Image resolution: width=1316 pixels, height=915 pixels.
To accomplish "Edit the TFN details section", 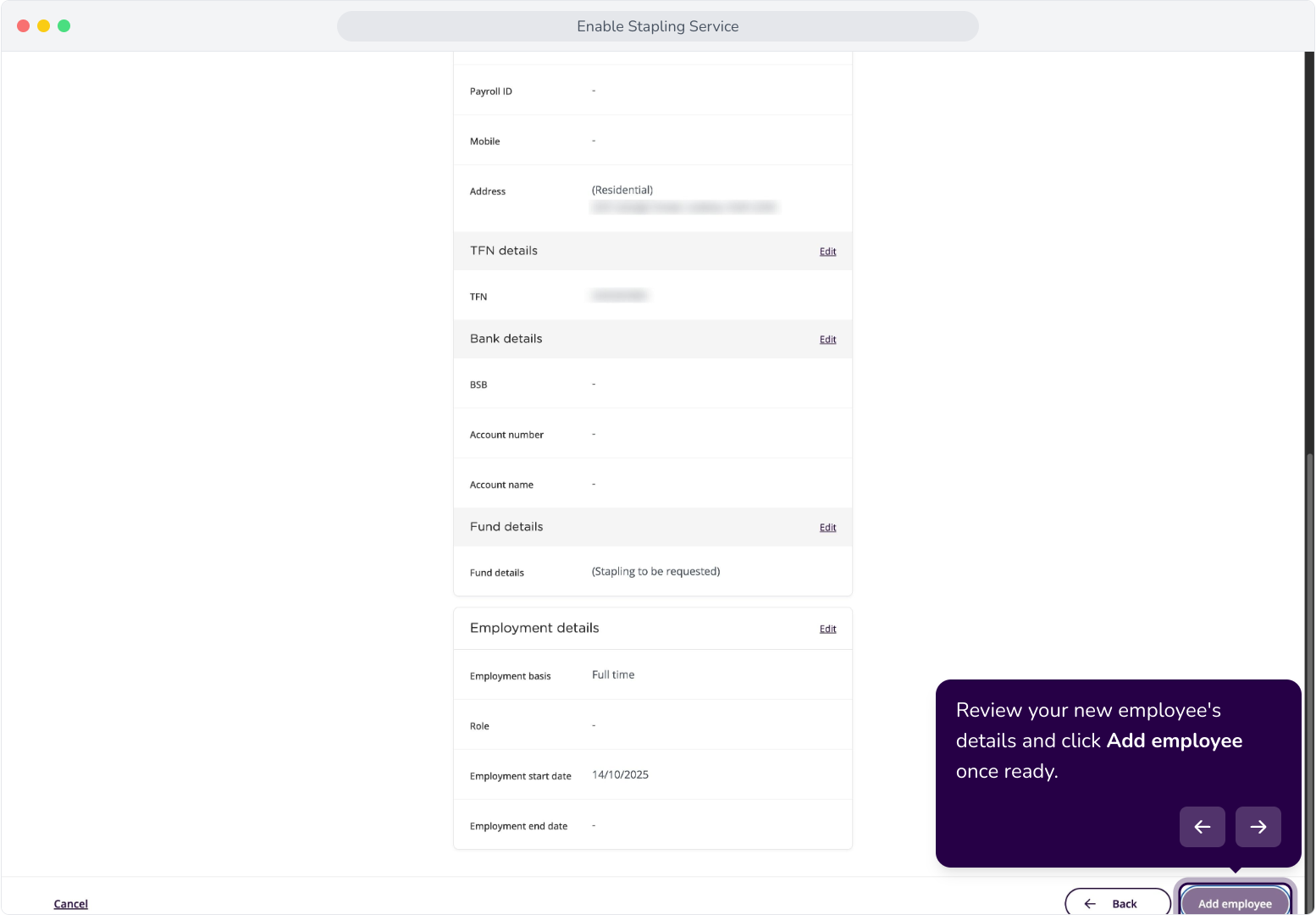I will (x=827, y=252).
